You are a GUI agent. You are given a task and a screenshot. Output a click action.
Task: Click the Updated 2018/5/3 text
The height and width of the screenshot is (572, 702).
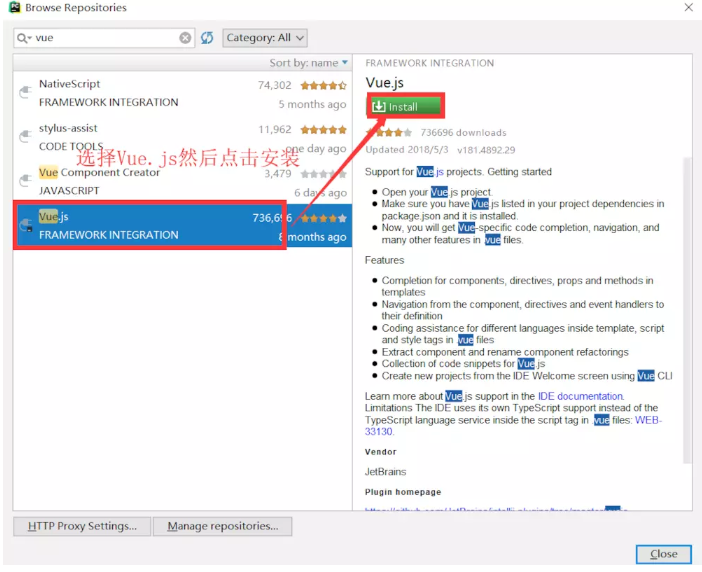[407, 150]
